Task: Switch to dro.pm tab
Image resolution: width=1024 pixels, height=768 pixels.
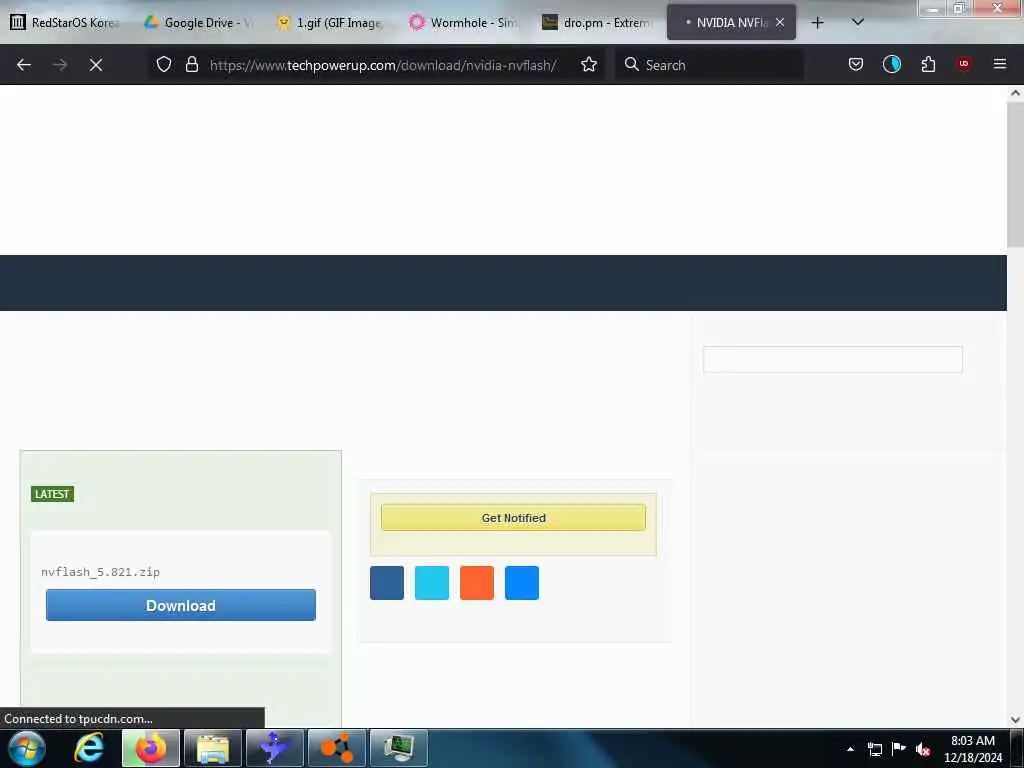Action: 597,23
